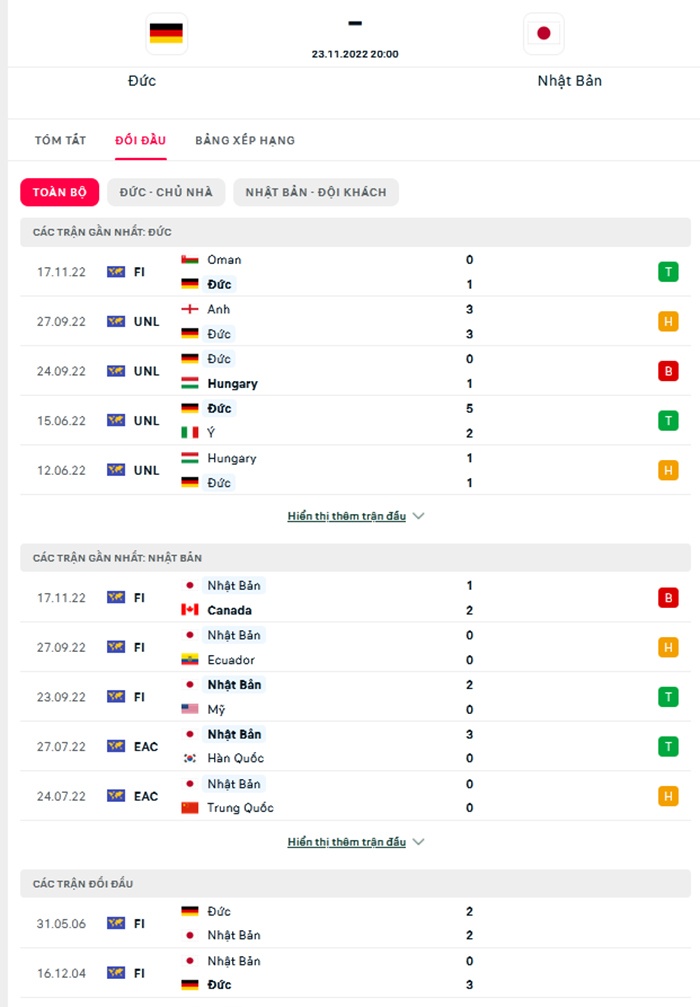
Task: Click Germany flag icon in match header
Action: coord(166,33)
